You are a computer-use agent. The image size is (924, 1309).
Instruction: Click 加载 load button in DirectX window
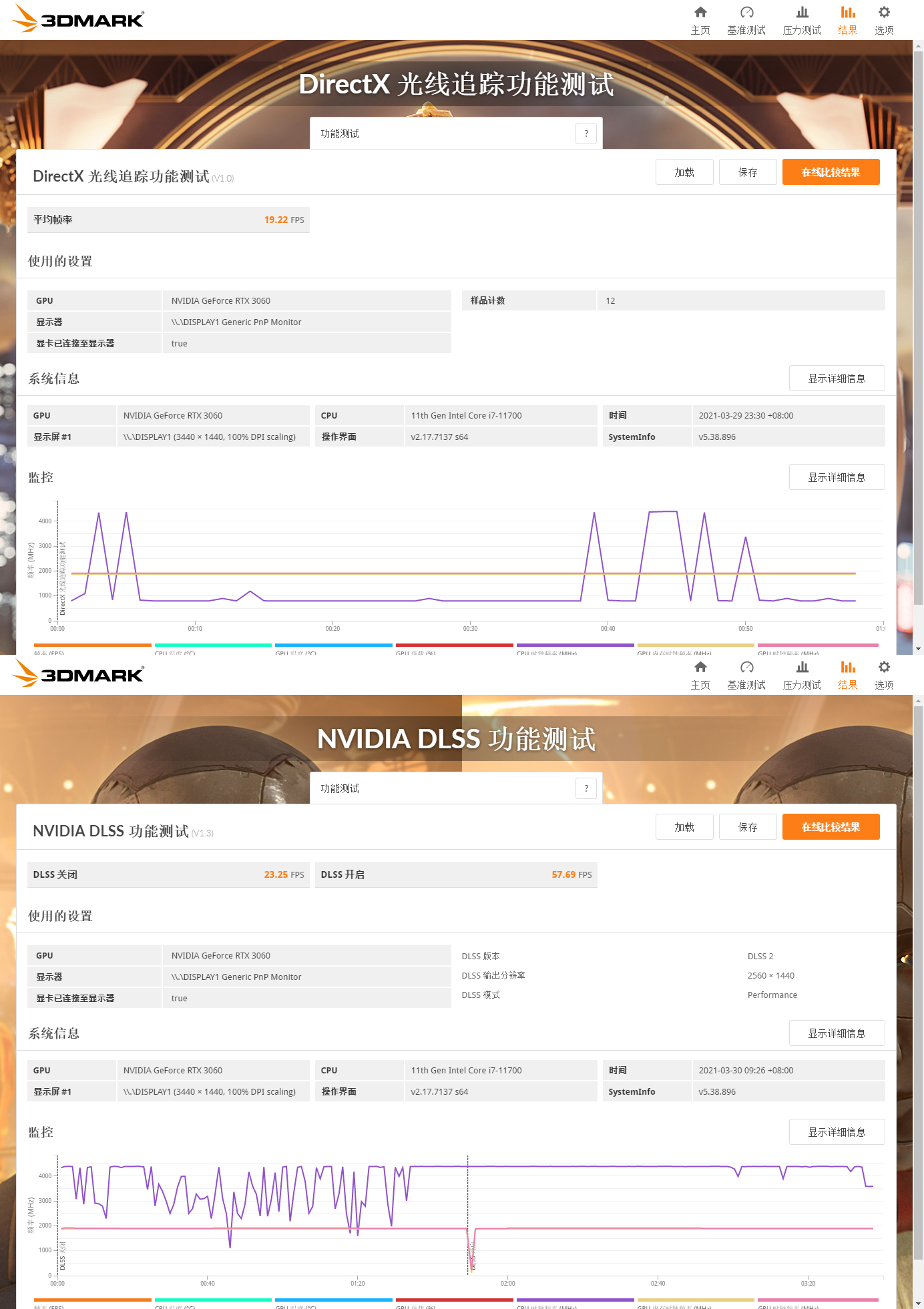684,172
